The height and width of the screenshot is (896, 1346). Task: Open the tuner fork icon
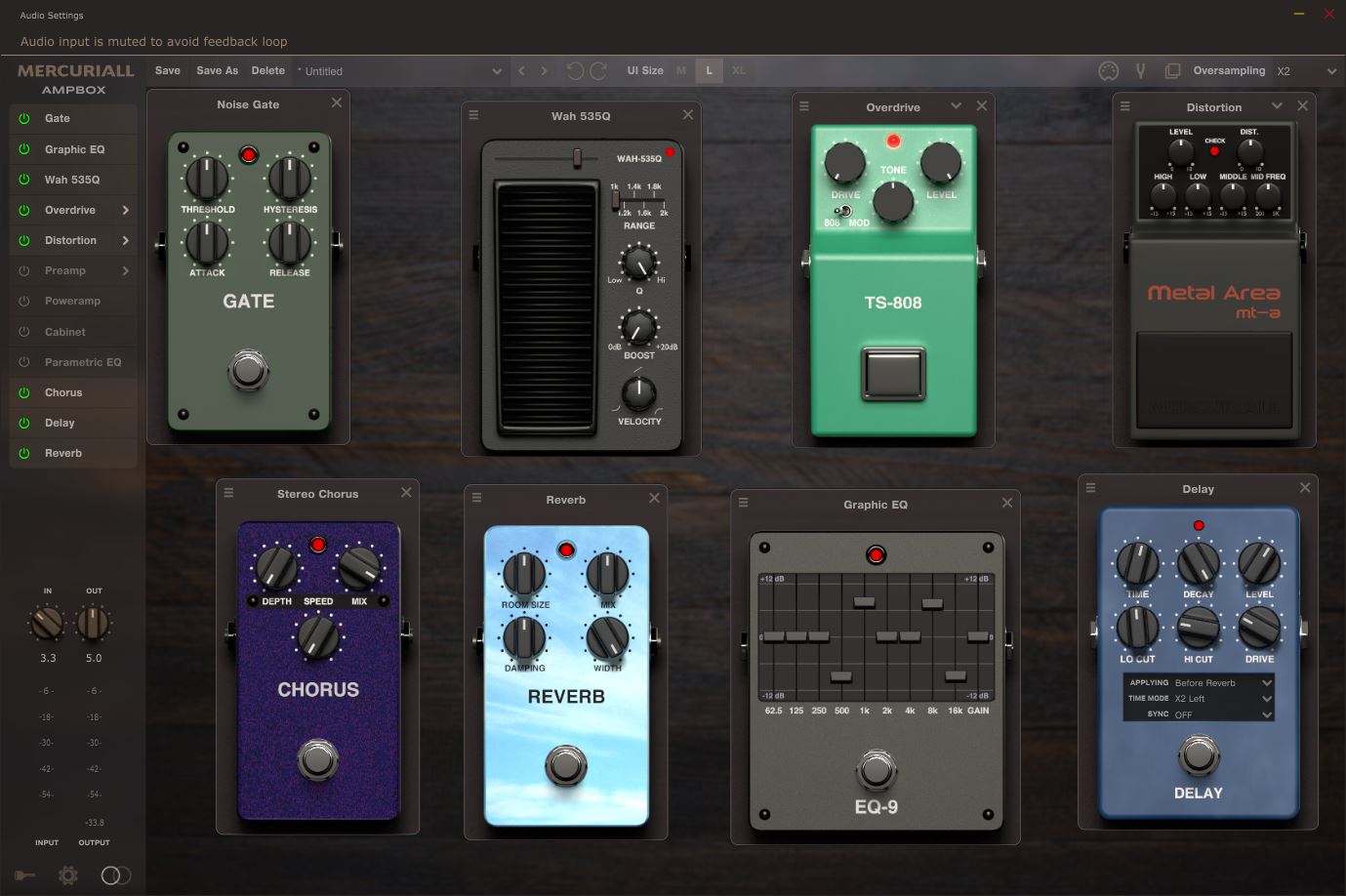coord(1139,70)
